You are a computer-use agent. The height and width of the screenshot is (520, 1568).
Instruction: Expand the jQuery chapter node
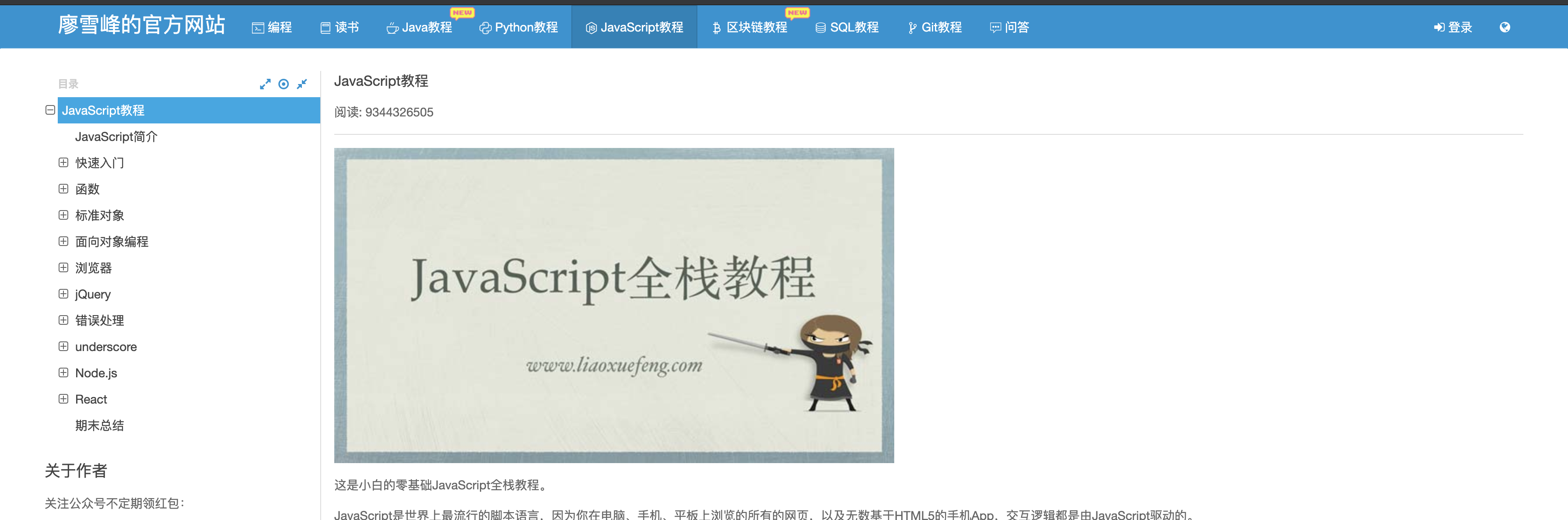click(x=63, y=294)
